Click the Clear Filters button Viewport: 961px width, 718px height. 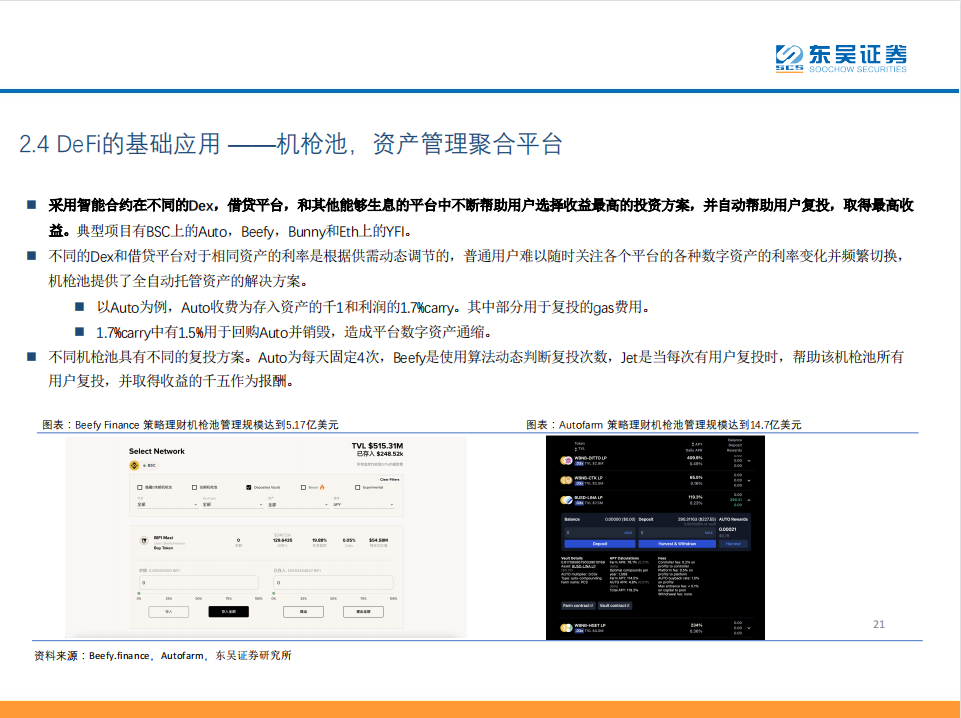pos(388,478)
